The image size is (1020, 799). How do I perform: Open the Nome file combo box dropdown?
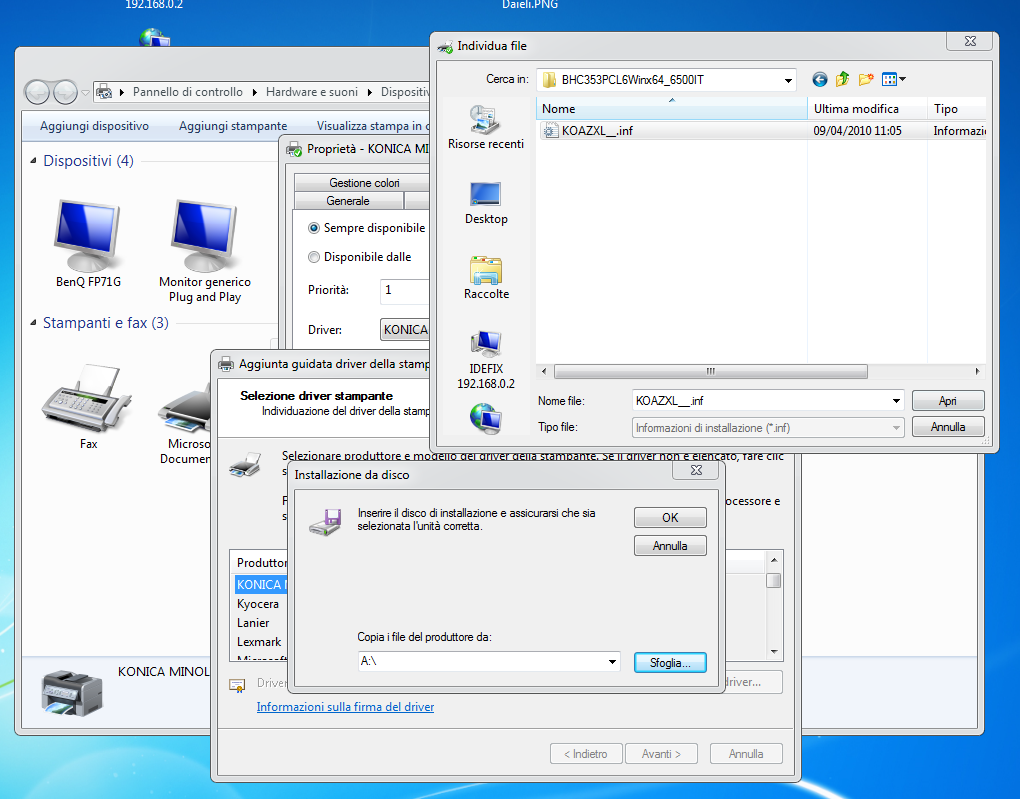click(x=895, y=401)
